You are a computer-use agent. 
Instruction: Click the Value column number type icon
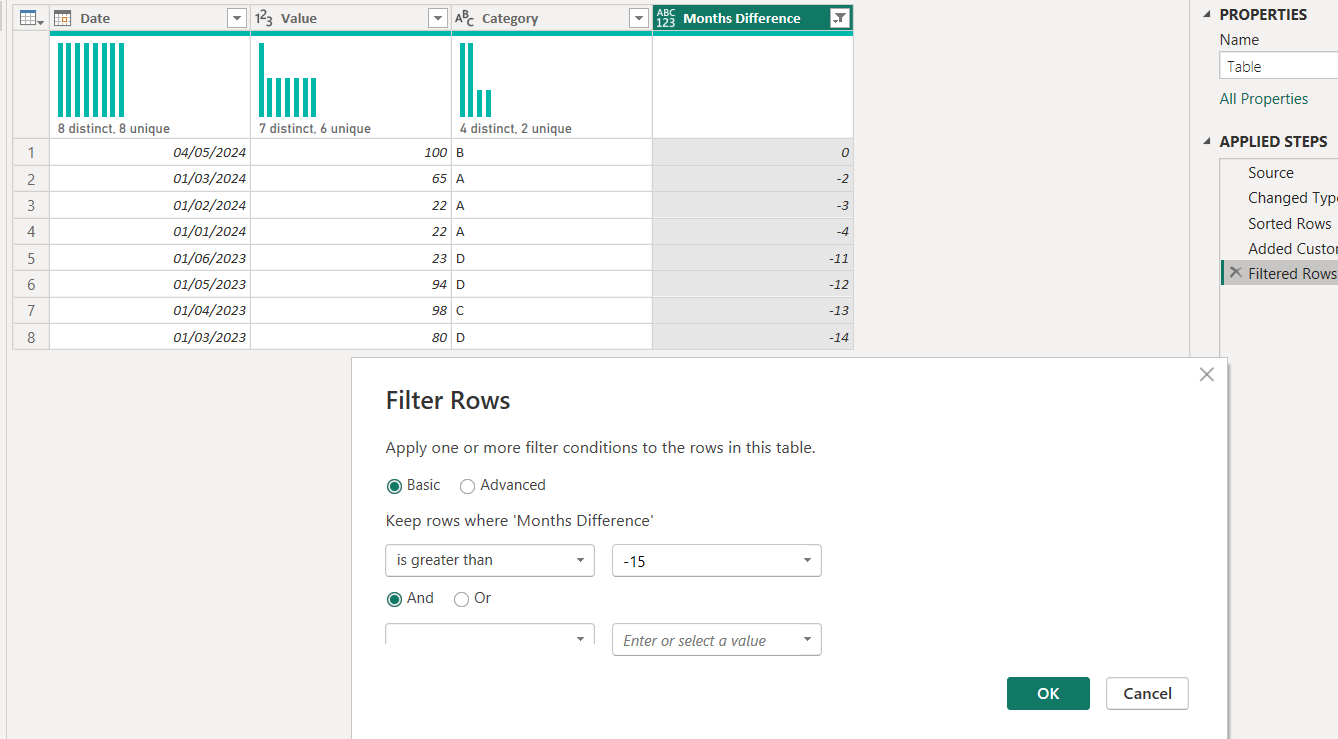tap(264, 18)
